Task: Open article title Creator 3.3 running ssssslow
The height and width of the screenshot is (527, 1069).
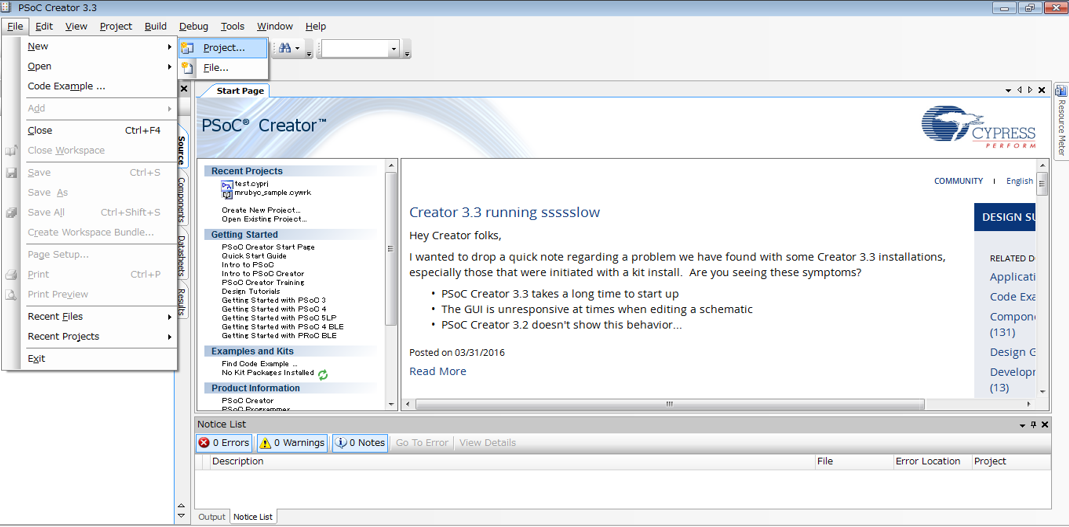Action: tap(505, 212)
